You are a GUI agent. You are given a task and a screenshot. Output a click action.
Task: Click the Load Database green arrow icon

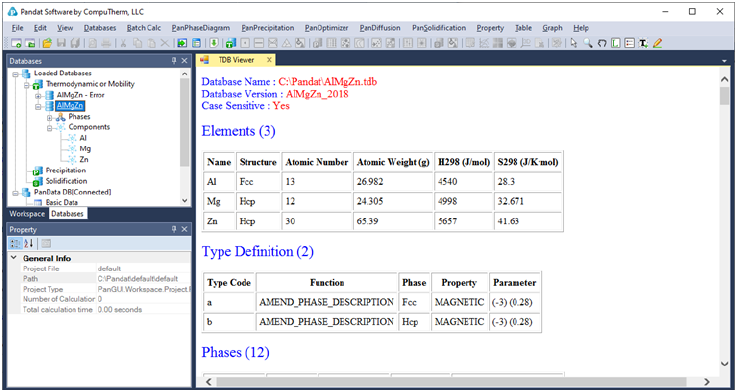(x=182, y=43)
